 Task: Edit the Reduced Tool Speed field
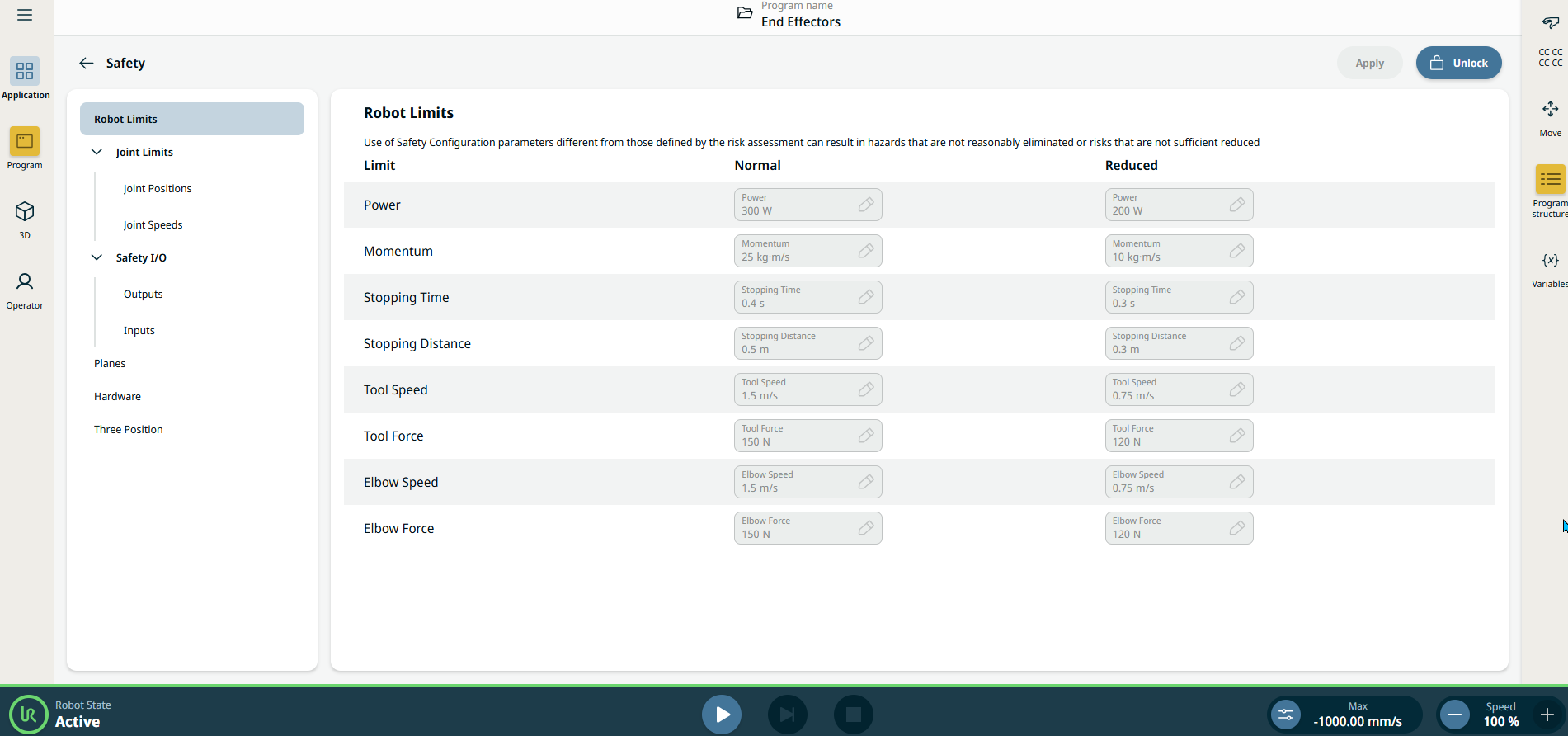click(x=1178, y=389)
